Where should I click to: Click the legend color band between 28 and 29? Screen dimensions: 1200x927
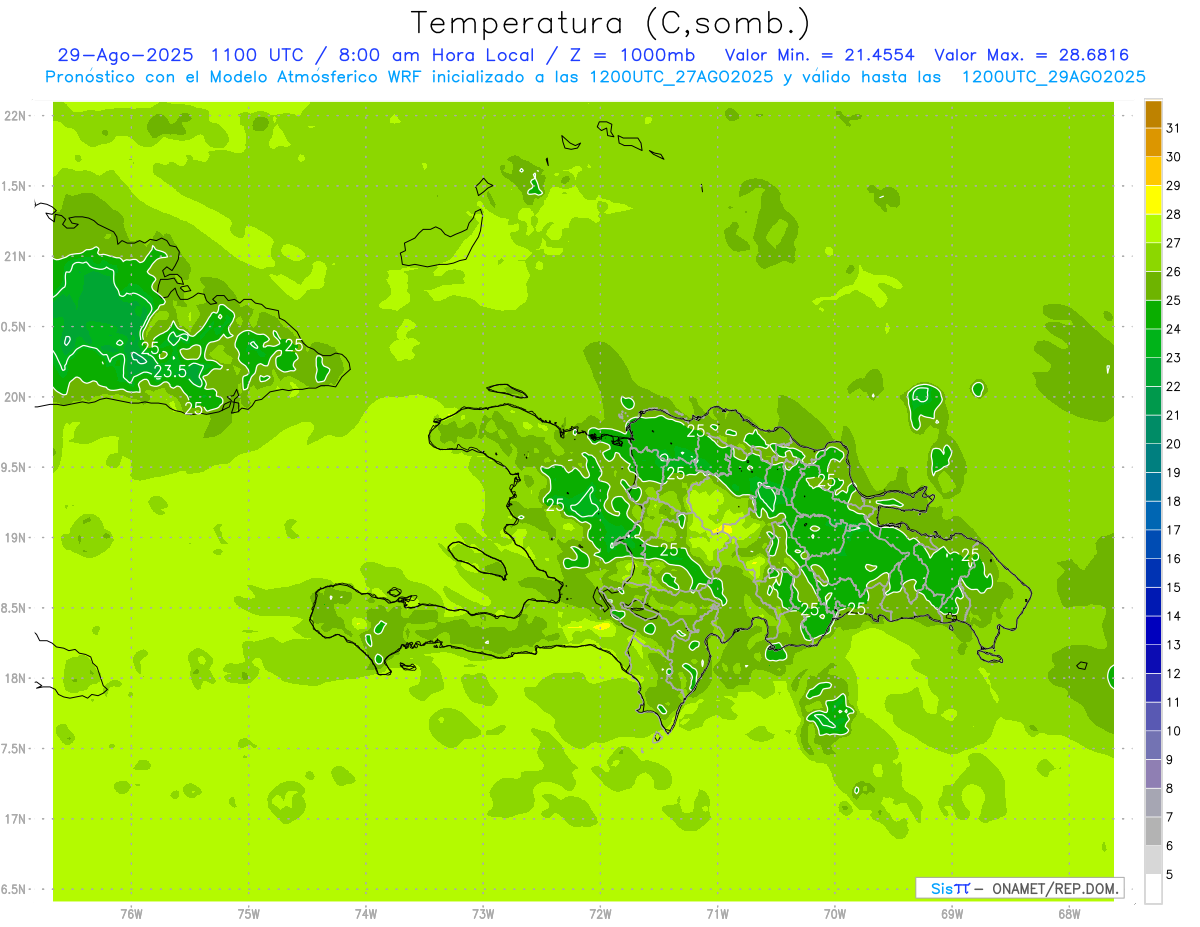point(1153,199)
